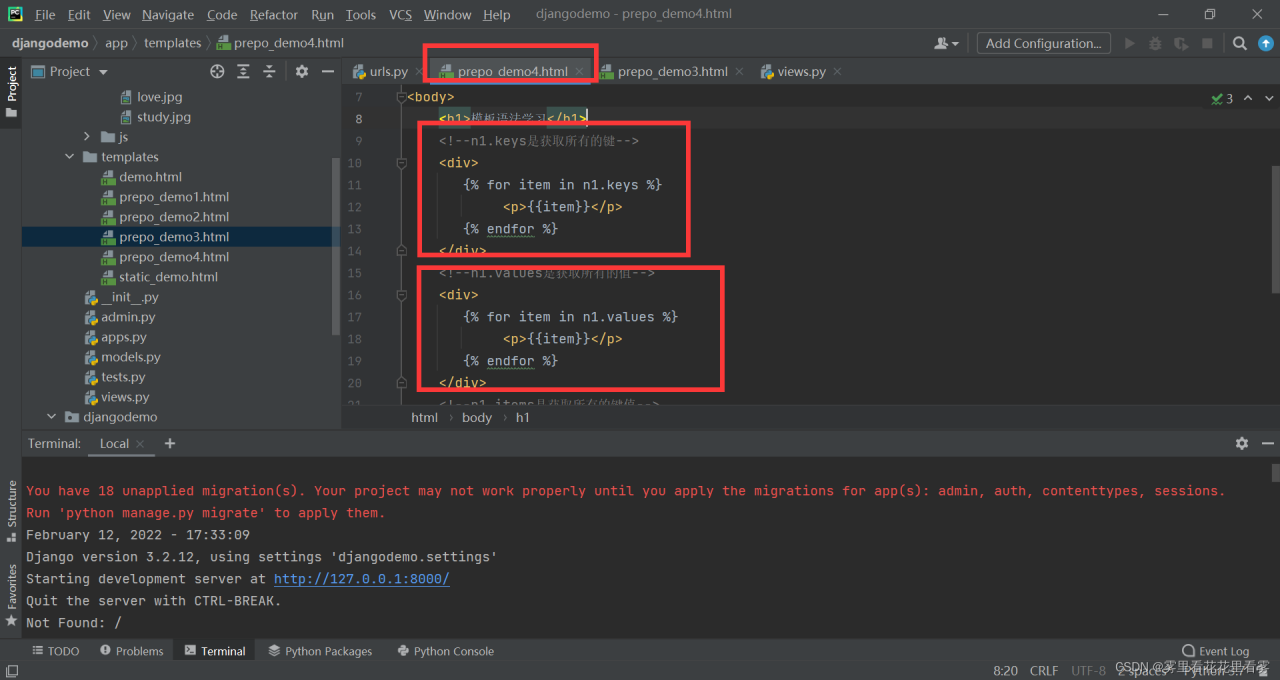
Task: Switch to the views.py editor tab
Action: coord(800,72)
